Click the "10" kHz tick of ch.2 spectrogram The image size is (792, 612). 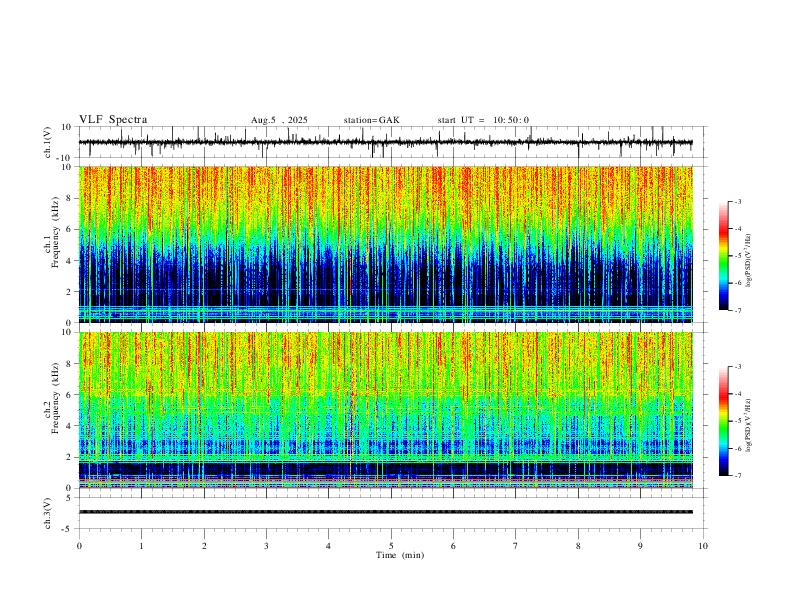tap(67, 332)
